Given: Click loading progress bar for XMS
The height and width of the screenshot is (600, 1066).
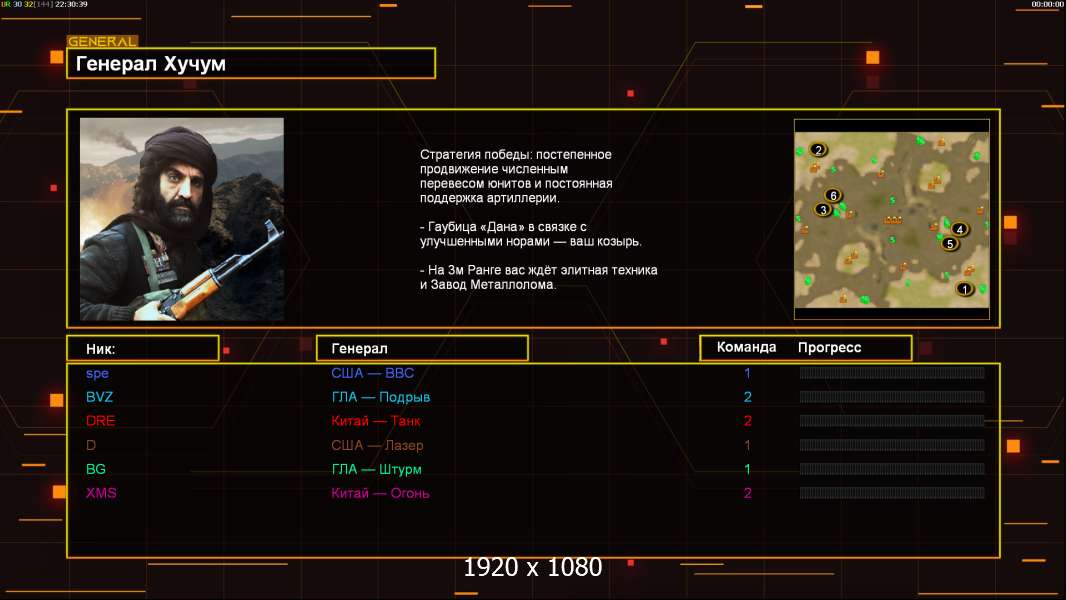Looking at the screenshot, I should click(x=892, y=493).
